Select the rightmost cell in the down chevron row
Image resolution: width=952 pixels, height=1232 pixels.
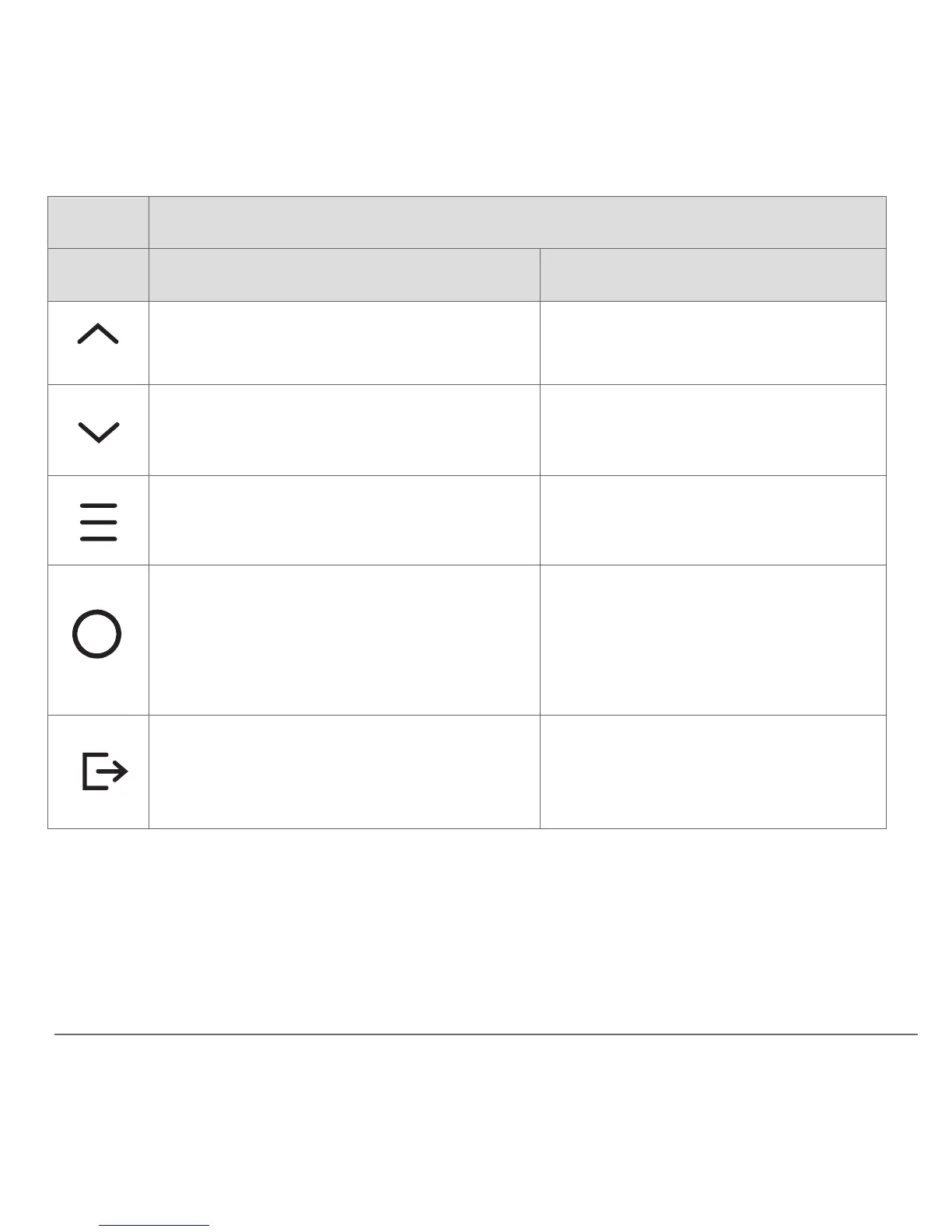(x=712, y=430)
